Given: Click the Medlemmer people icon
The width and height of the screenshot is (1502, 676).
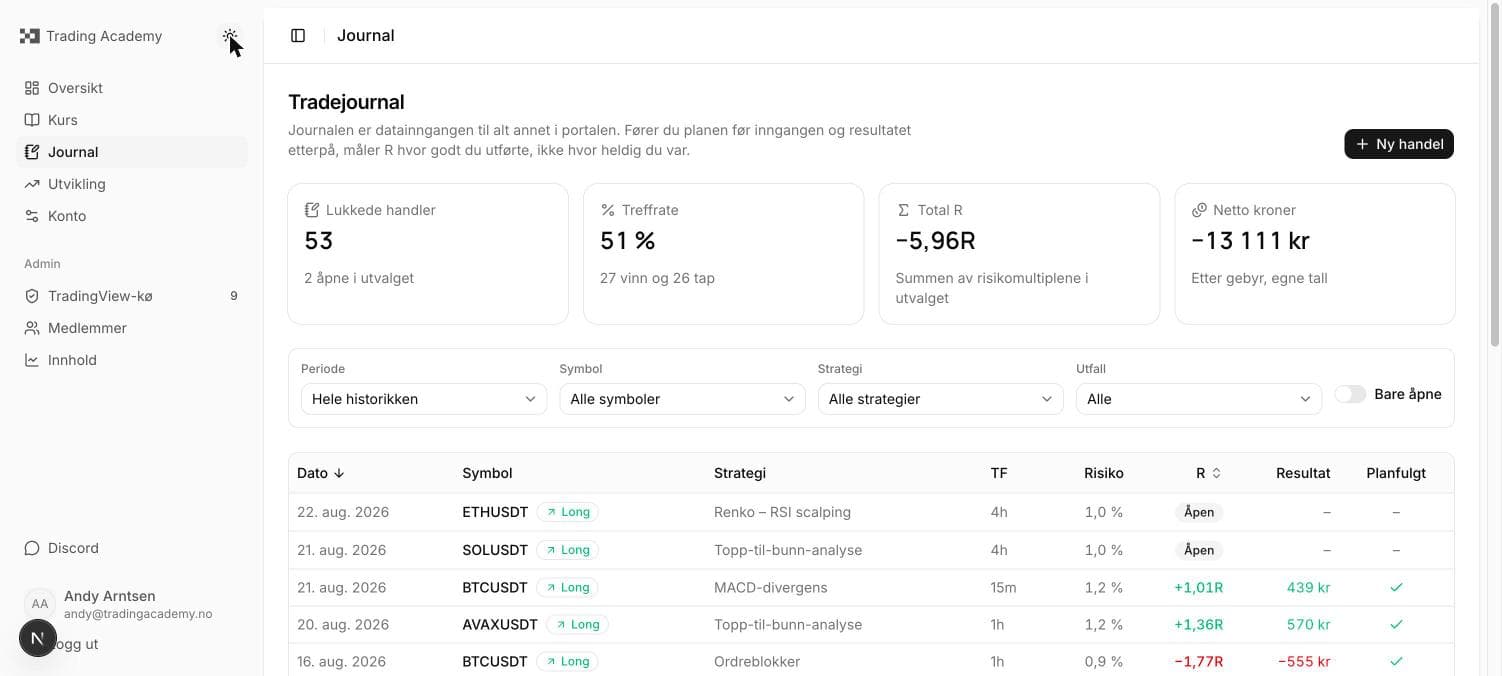Looking at the screenshot, I should click(32, 328).
